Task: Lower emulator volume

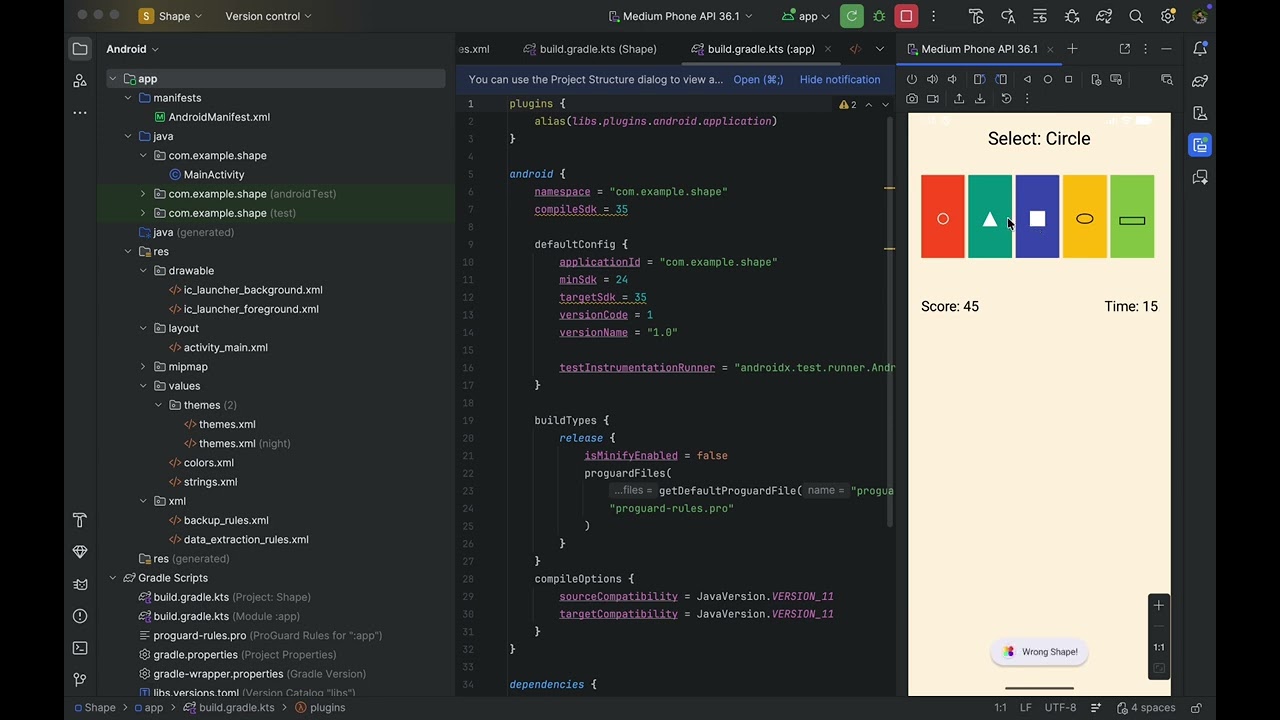Action: (x=952, y=79)
